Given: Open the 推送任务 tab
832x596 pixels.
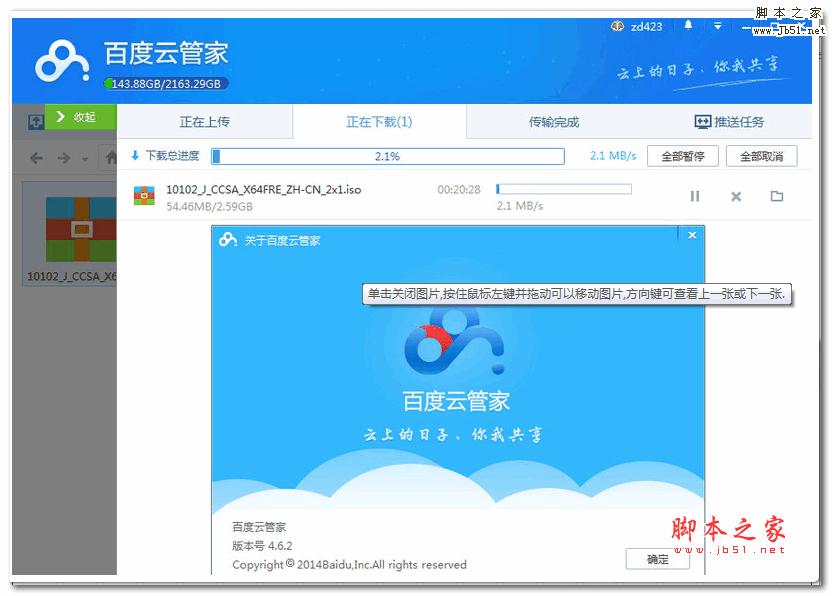Looking at the screenshot, I should tap(729, 122).
